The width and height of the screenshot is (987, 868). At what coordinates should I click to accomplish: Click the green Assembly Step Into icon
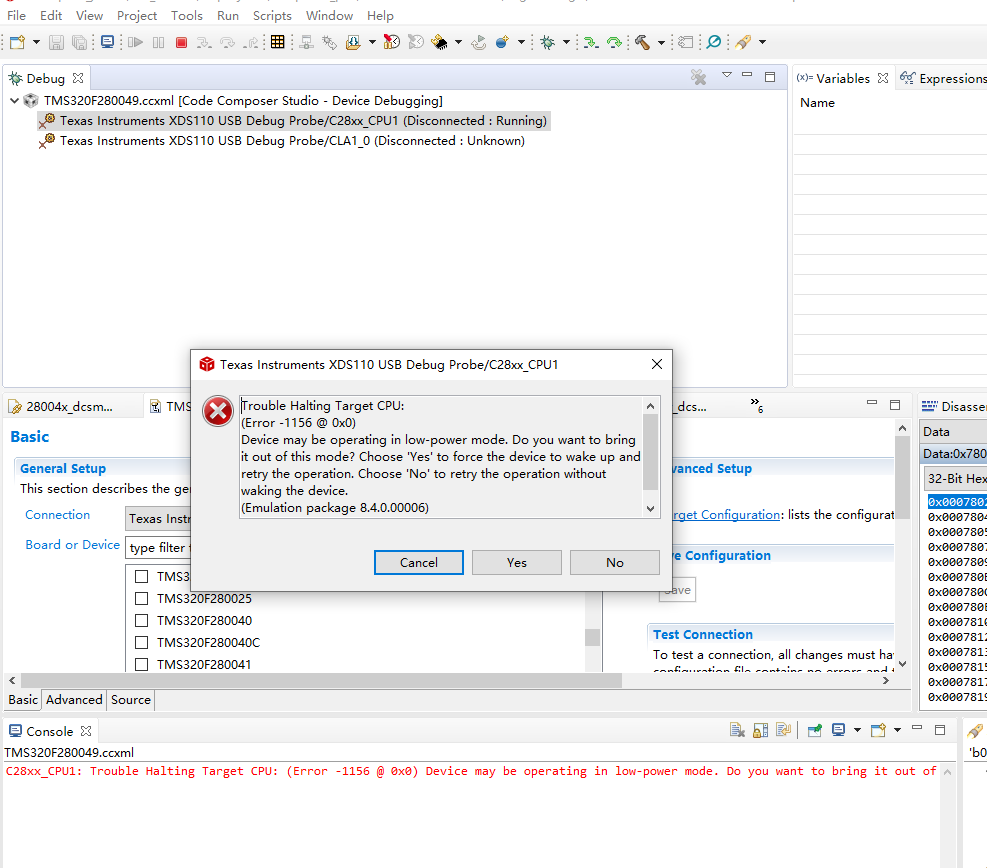[590, 42]
